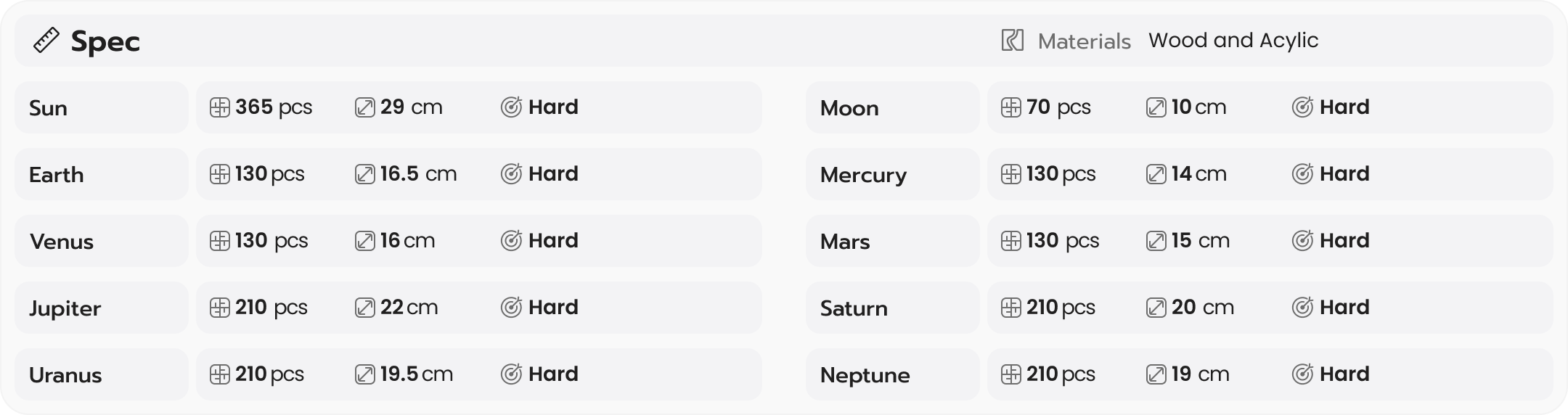
Task: Click the puzzle pieces icon in Moon row
Action: point(1011,108)
